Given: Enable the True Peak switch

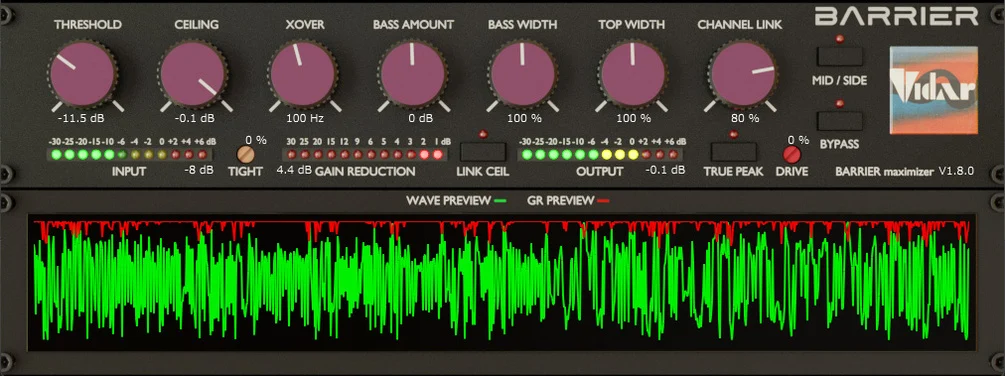Looking at the screenshot, I should 734,152.
